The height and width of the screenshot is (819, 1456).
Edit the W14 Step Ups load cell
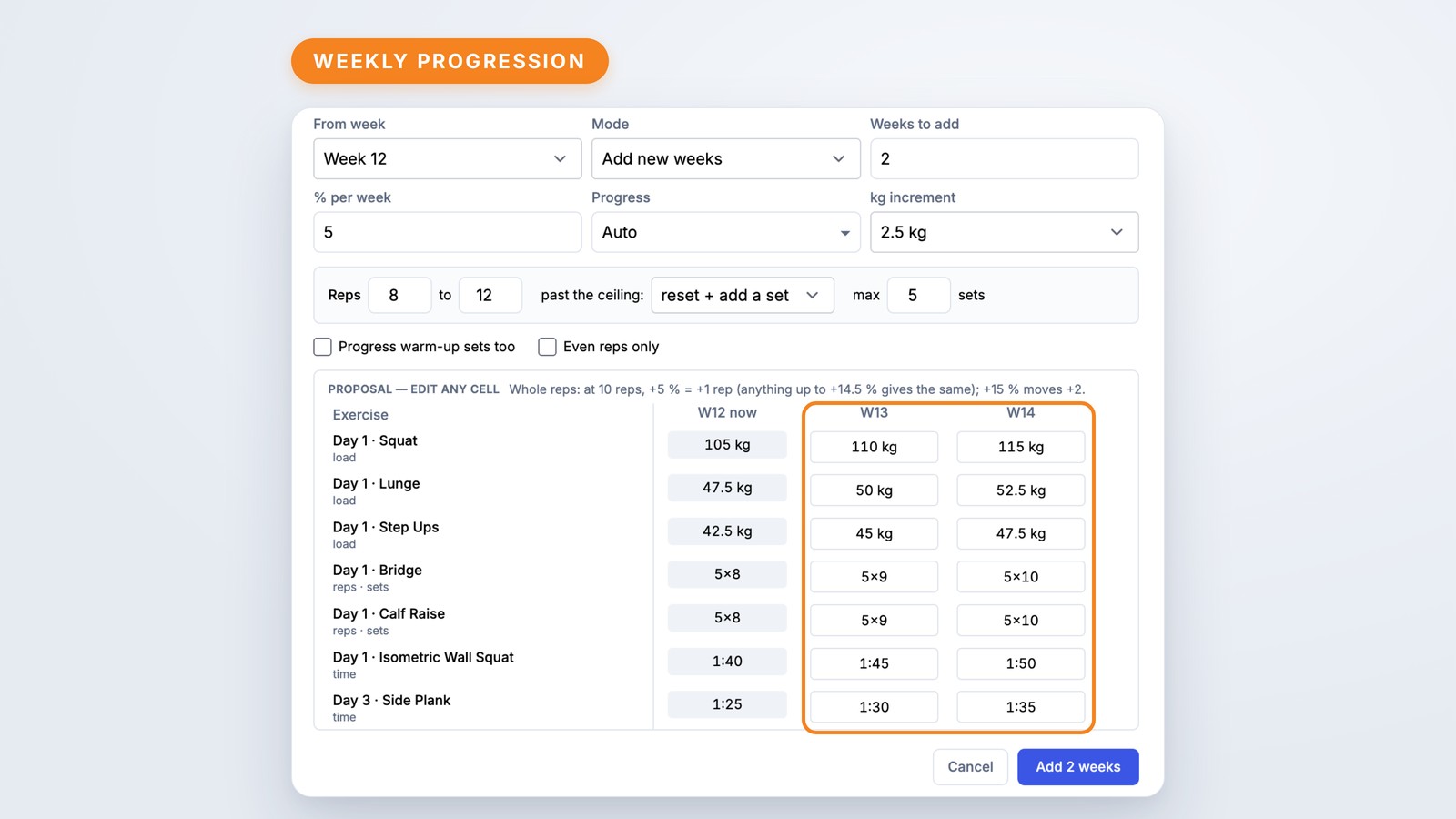click(1021, 533)
